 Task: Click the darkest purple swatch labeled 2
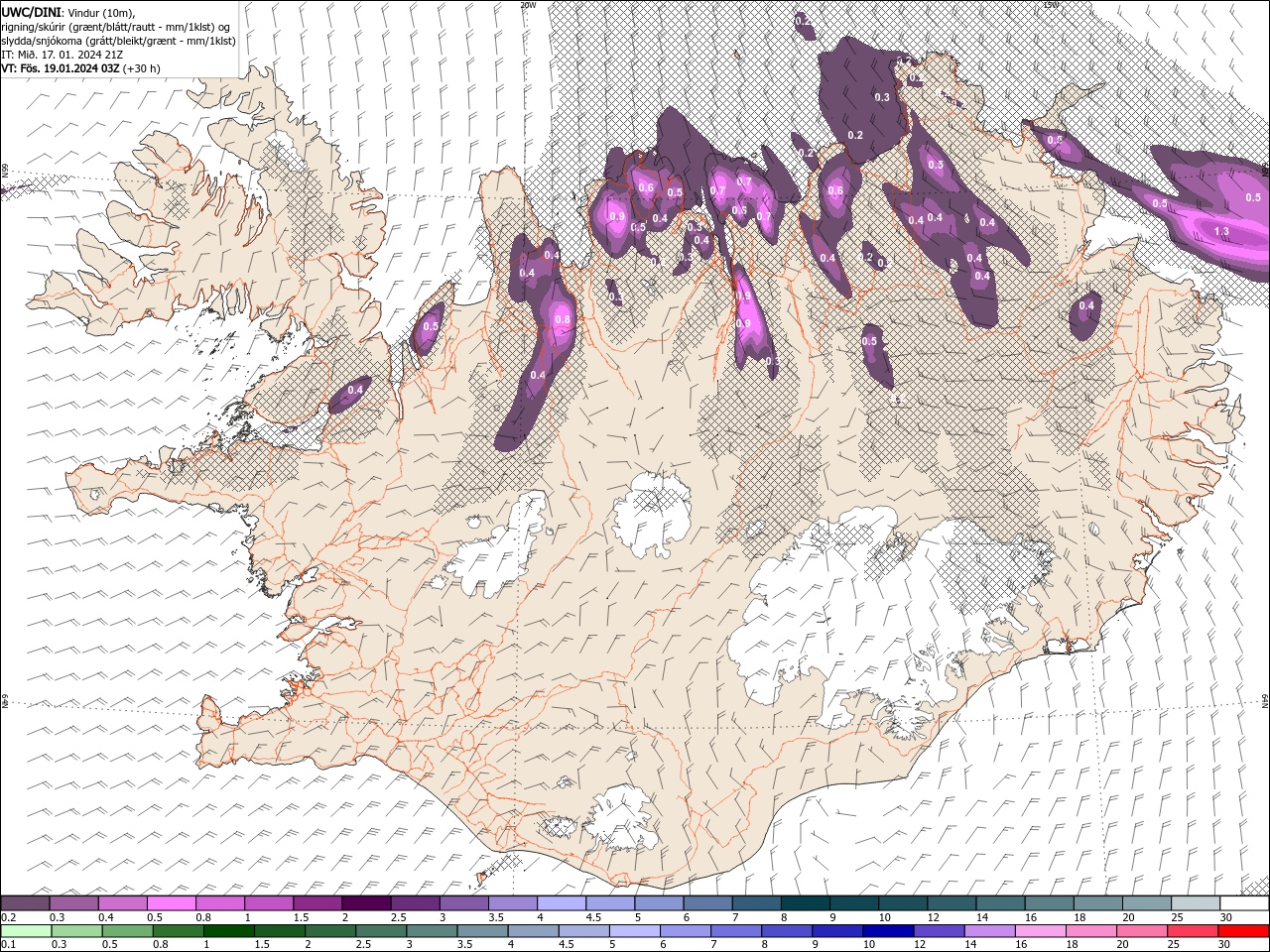coord(365,903)
